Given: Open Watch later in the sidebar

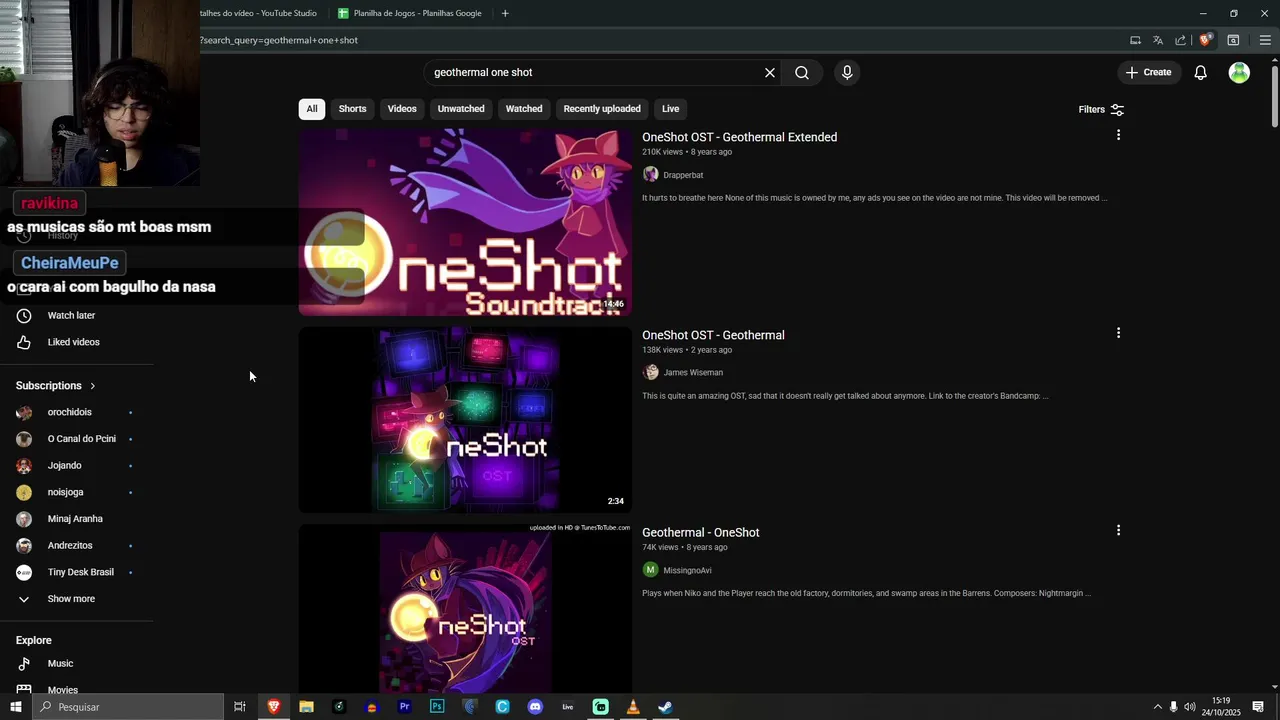Looking at the screenshot, I should [71, 315].
